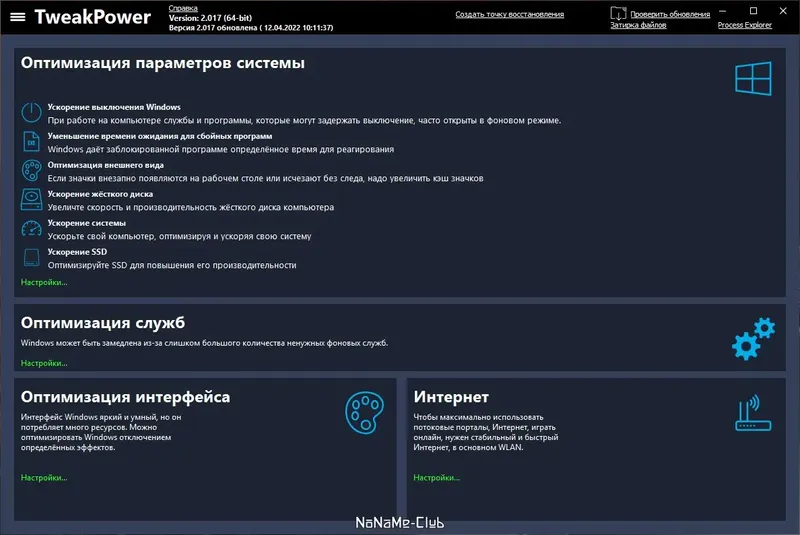The height and width of the screenshot is (535, 800).
Task: Click the update check icon in title bar
Action: 618,13
